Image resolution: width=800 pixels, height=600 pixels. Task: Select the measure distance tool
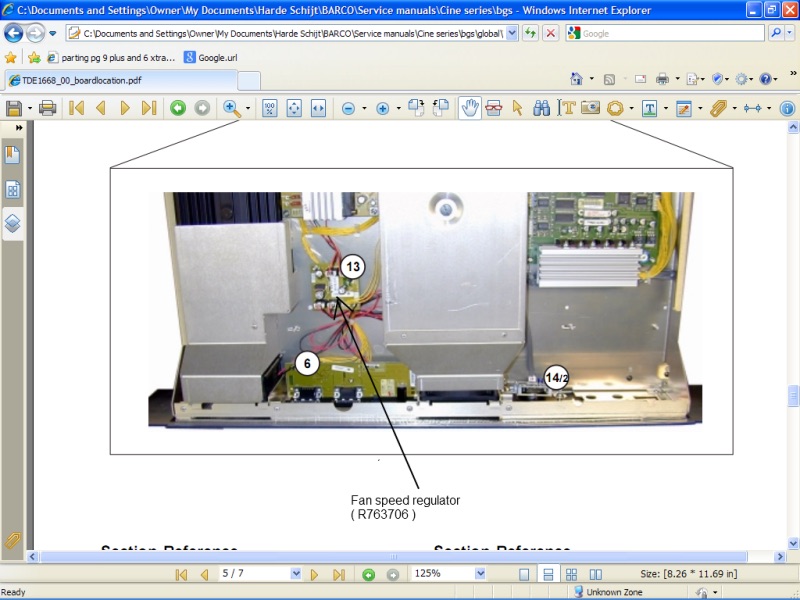(753, 108)
